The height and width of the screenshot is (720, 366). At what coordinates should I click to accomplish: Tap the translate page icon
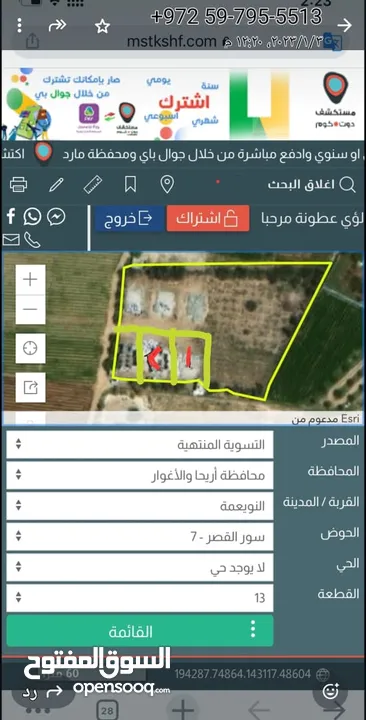point(332,42)
